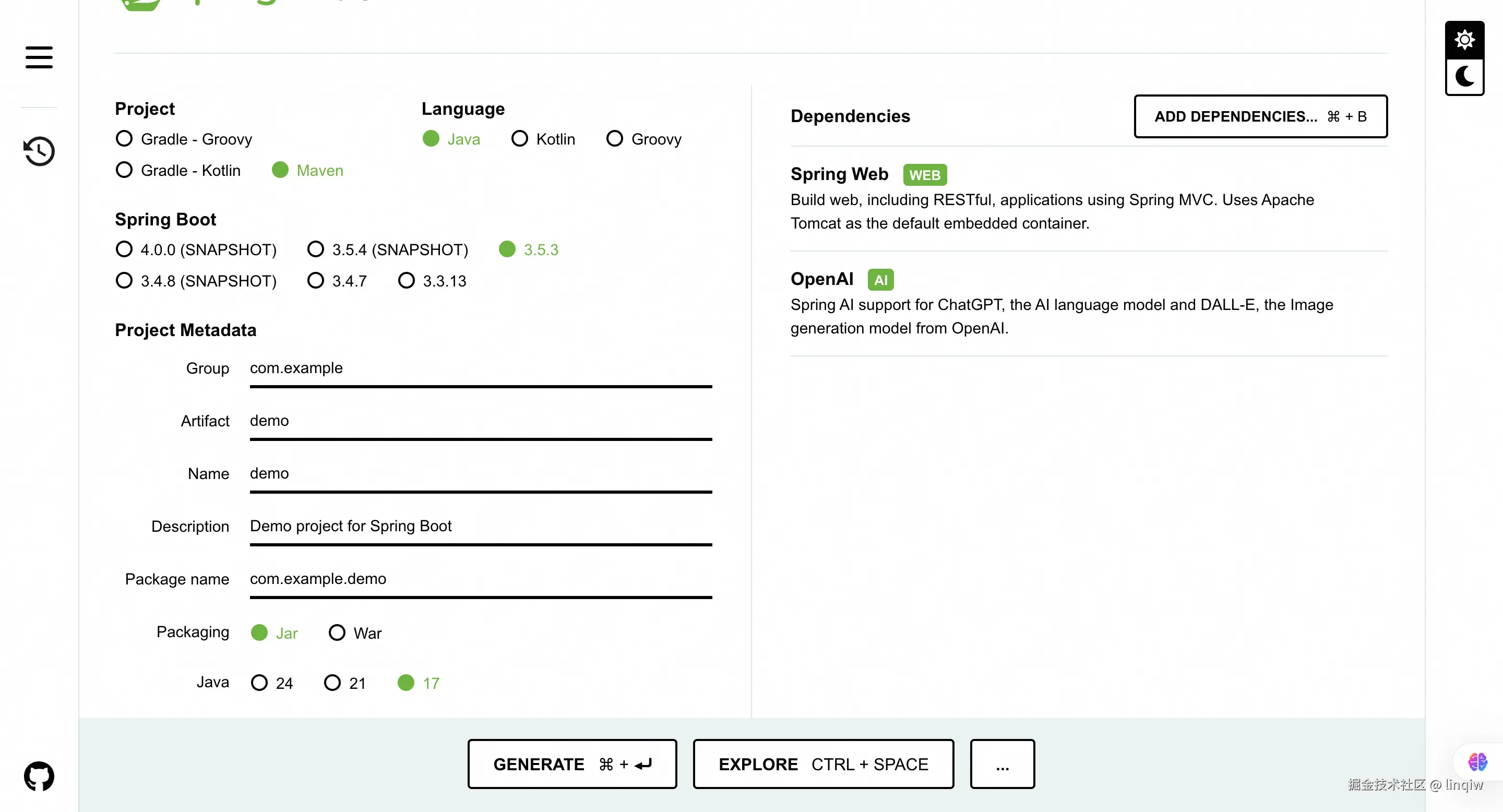Switch to light theme sun icon

click(x=1464, y=40)
